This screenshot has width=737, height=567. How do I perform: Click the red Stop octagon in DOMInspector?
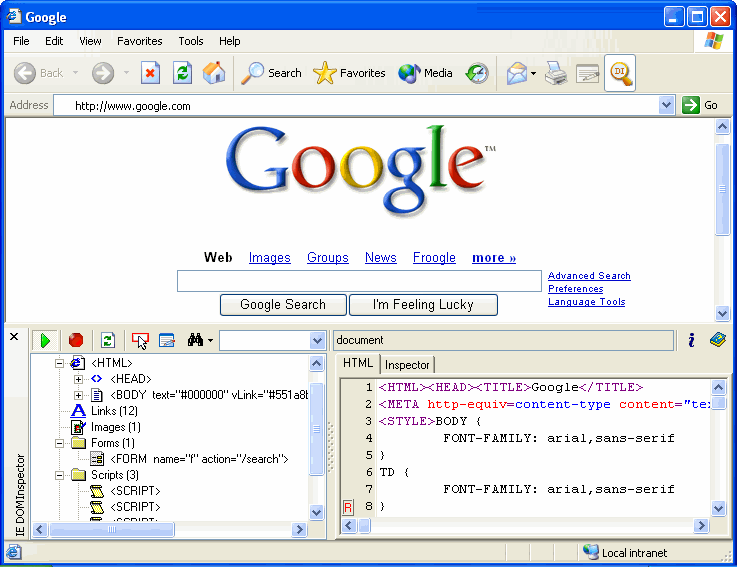point(76,340)
